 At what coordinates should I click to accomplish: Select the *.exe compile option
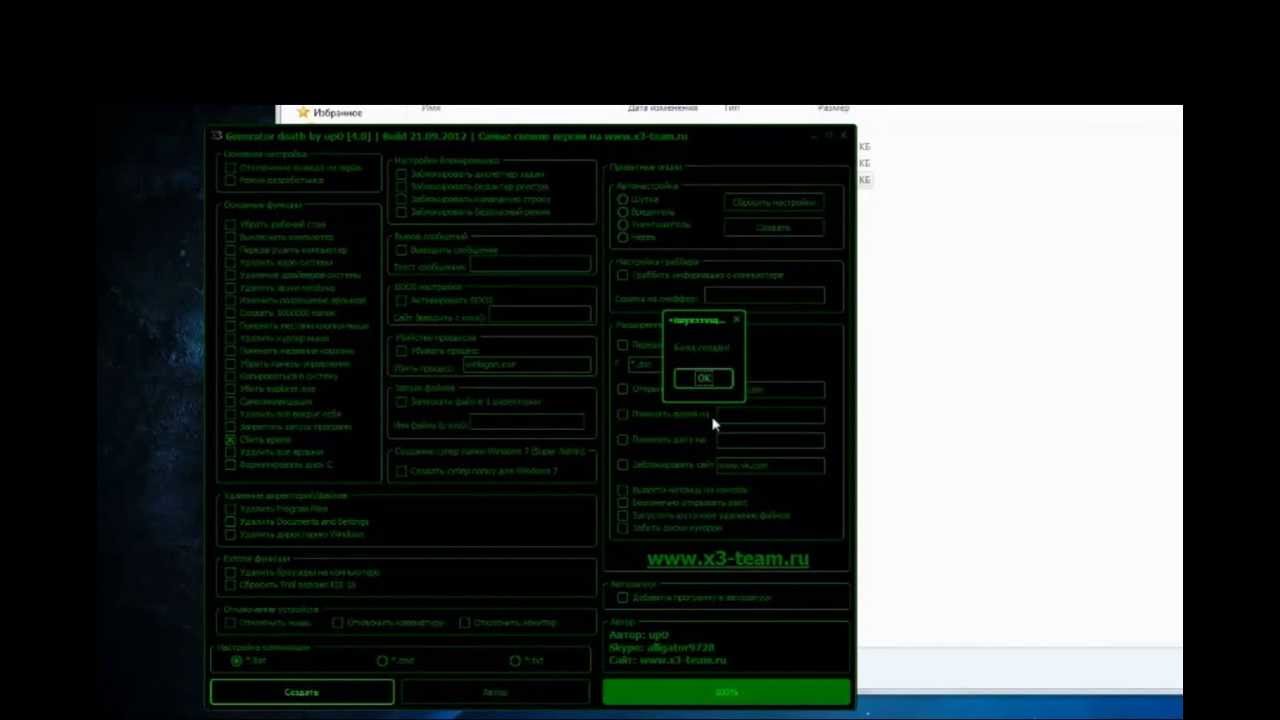[x=382, y=661]
